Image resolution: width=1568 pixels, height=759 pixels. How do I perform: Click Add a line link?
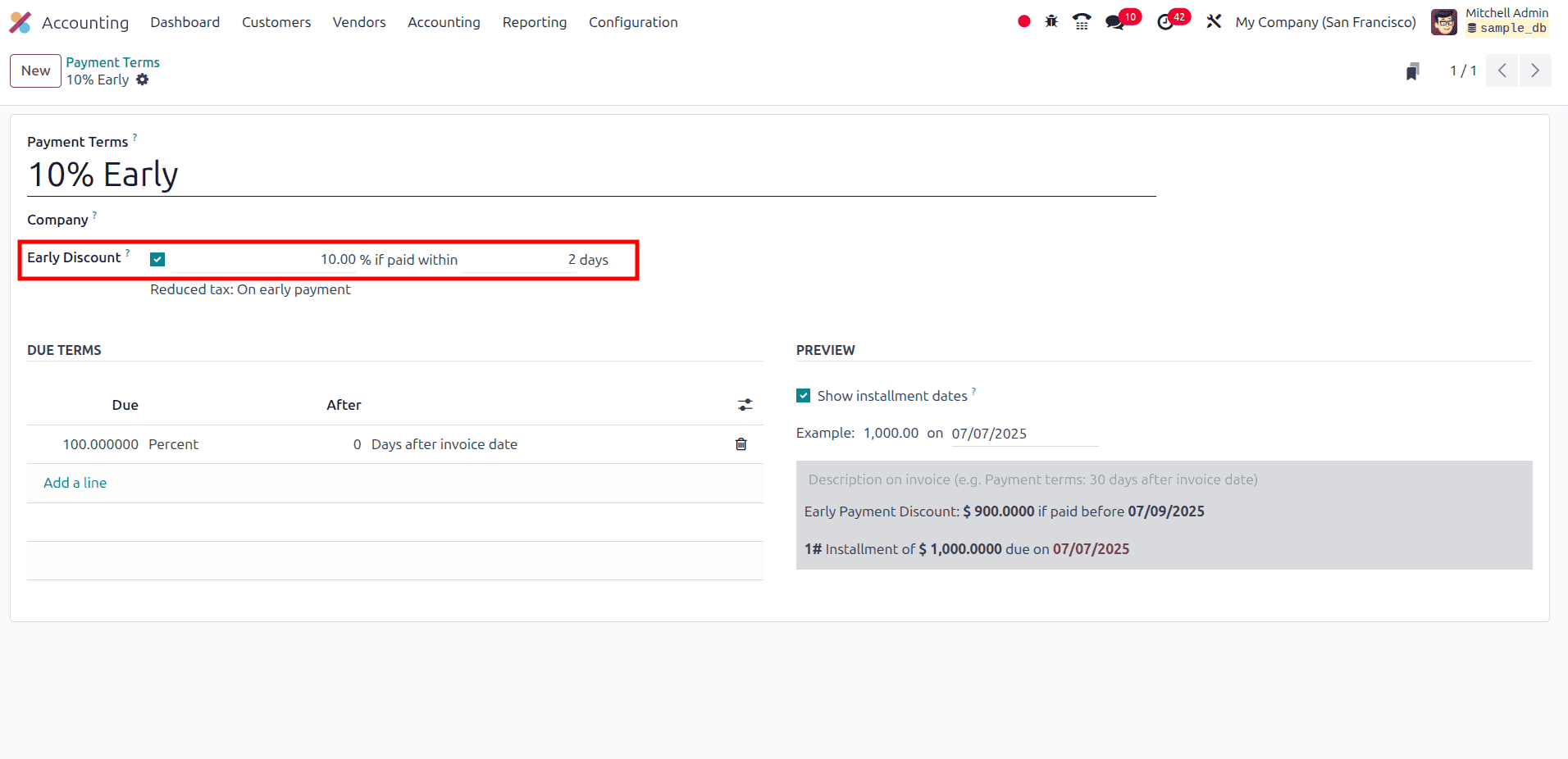(75, 483)
